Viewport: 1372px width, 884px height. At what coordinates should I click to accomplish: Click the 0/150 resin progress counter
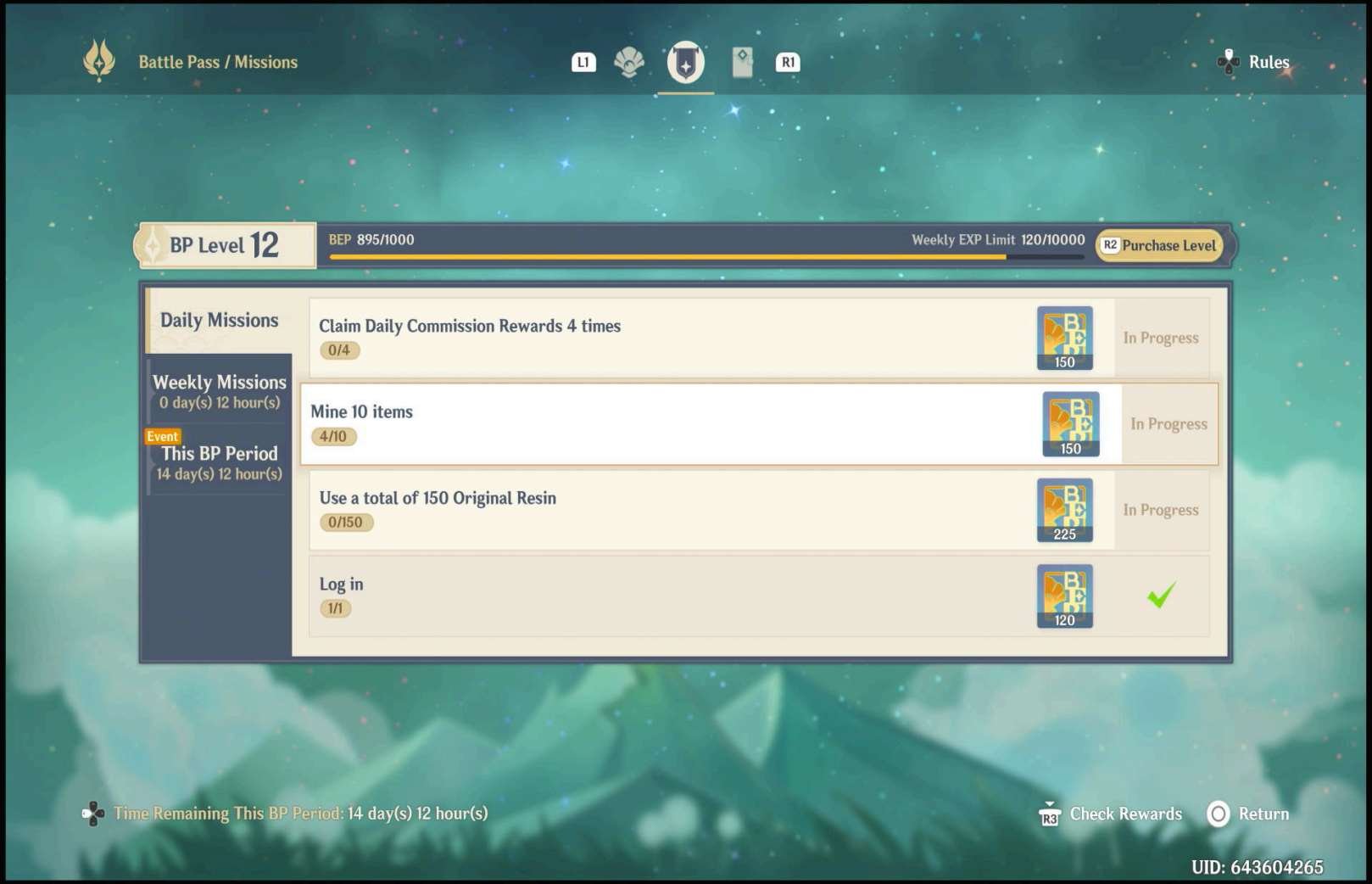(345, 523)
